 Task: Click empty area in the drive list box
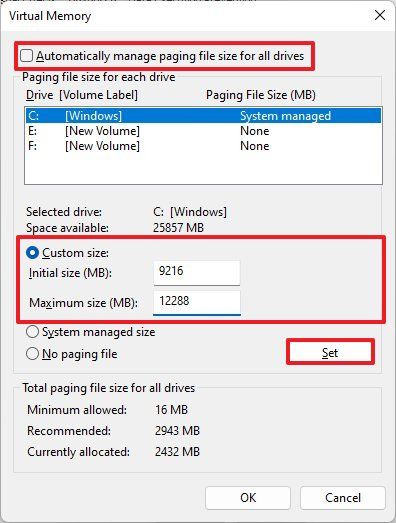click(x=203, y=168)
